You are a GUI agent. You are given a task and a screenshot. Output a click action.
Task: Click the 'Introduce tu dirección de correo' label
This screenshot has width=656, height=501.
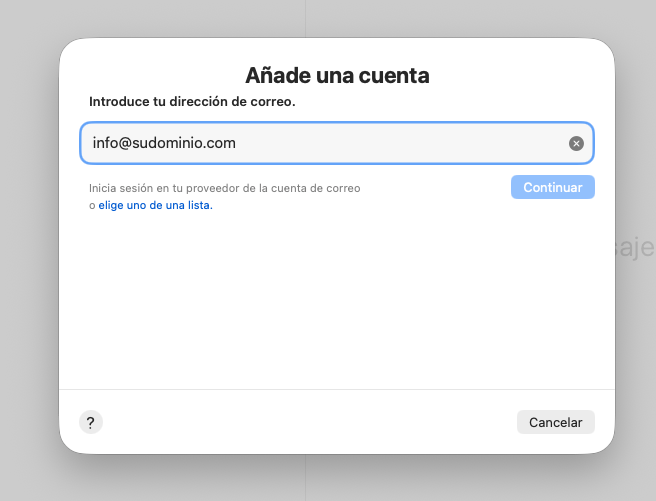(192, 102)
